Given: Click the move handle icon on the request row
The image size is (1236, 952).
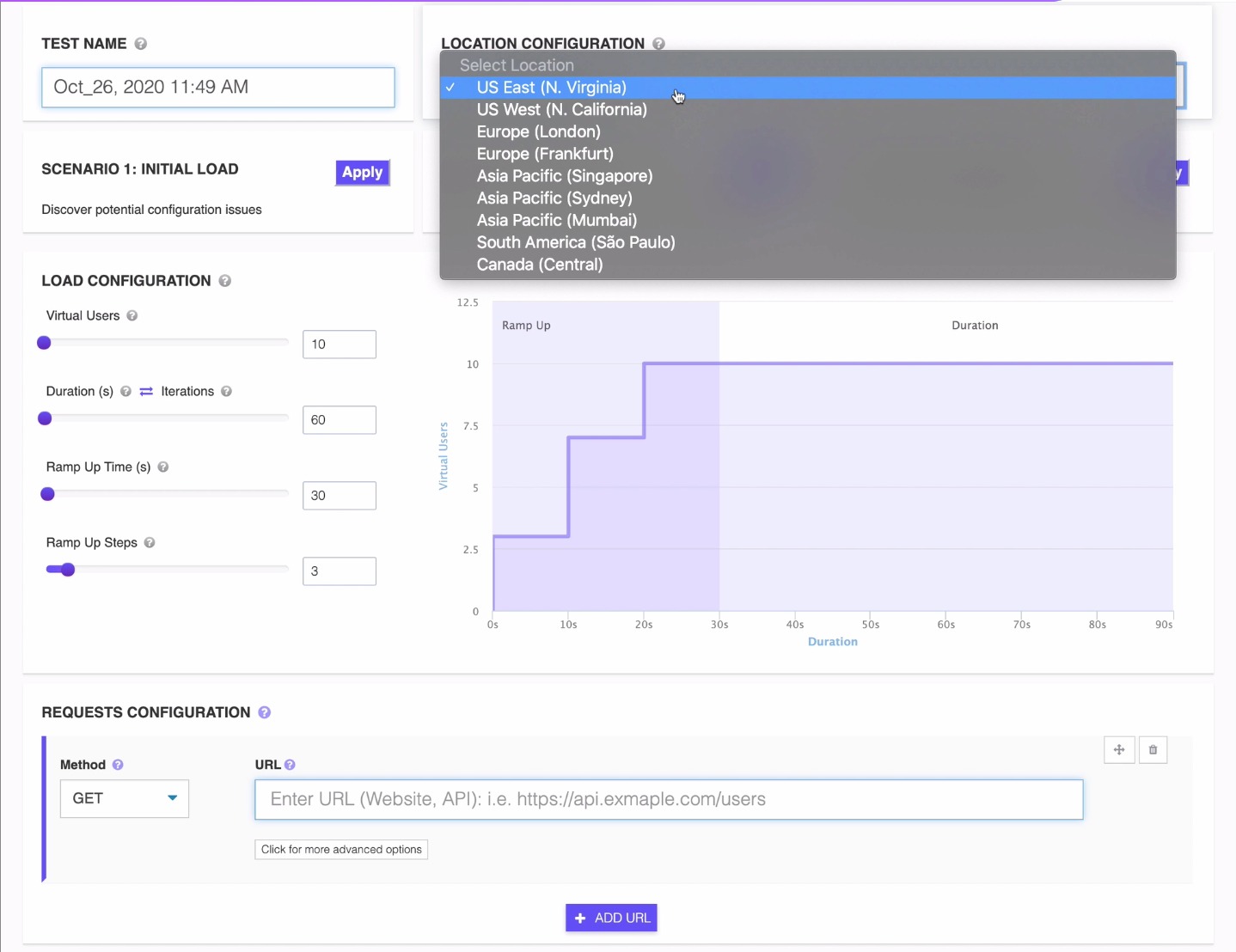Looking at the screenshot, I should pyautogui.click(x=1119, y=750).
